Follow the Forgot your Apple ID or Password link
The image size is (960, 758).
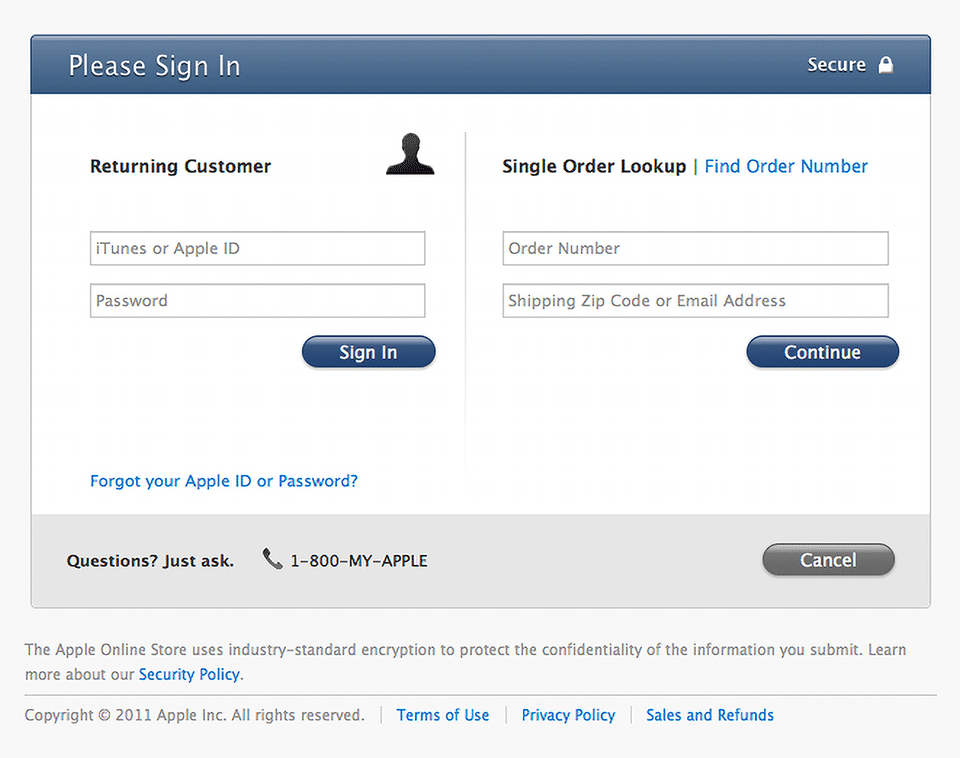point(224,481)
